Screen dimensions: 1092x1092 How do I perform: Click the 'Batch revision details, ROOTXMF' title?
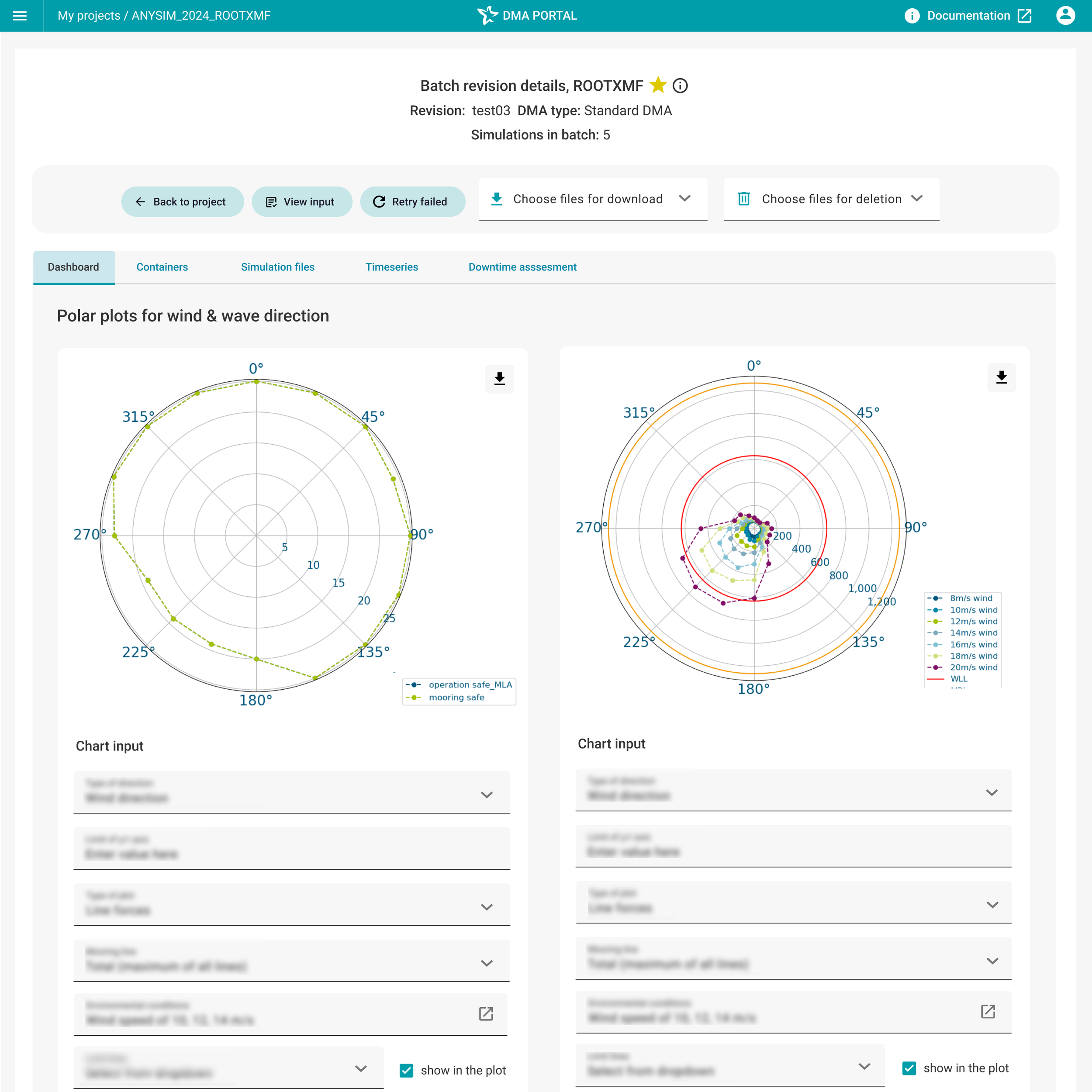(532, 86)
